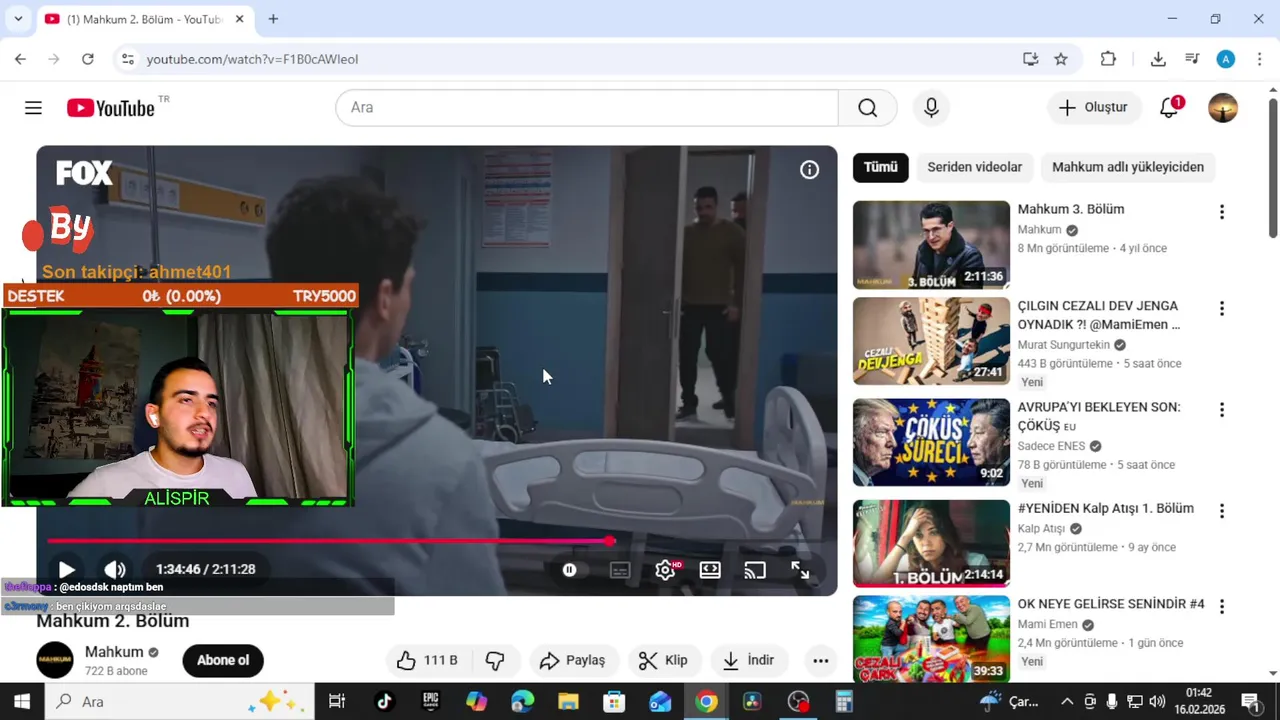1280x720 pixels.
Task: Open a new browser tab
Action: click(x=273, y=19)
